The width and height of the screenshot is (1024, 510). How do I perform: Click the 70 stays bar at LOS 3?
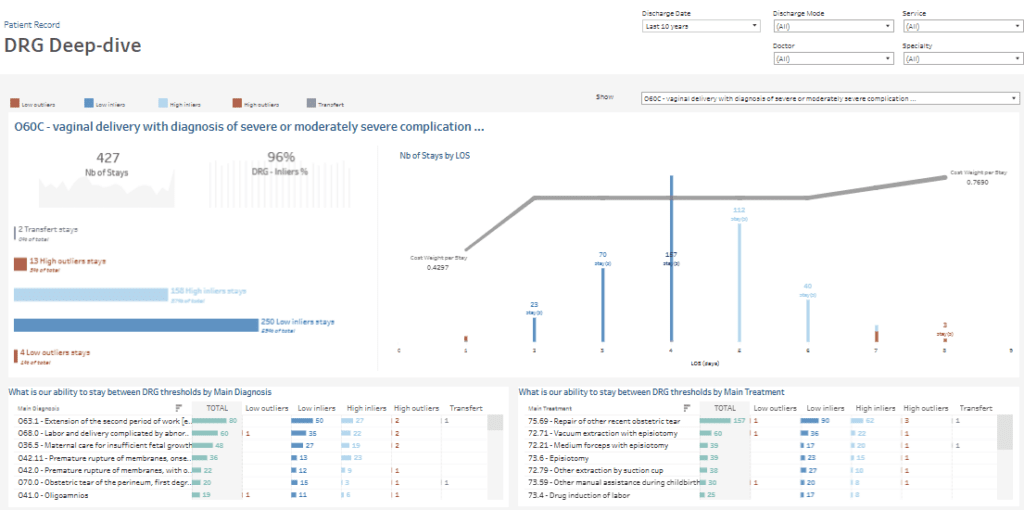click(603, 305)
